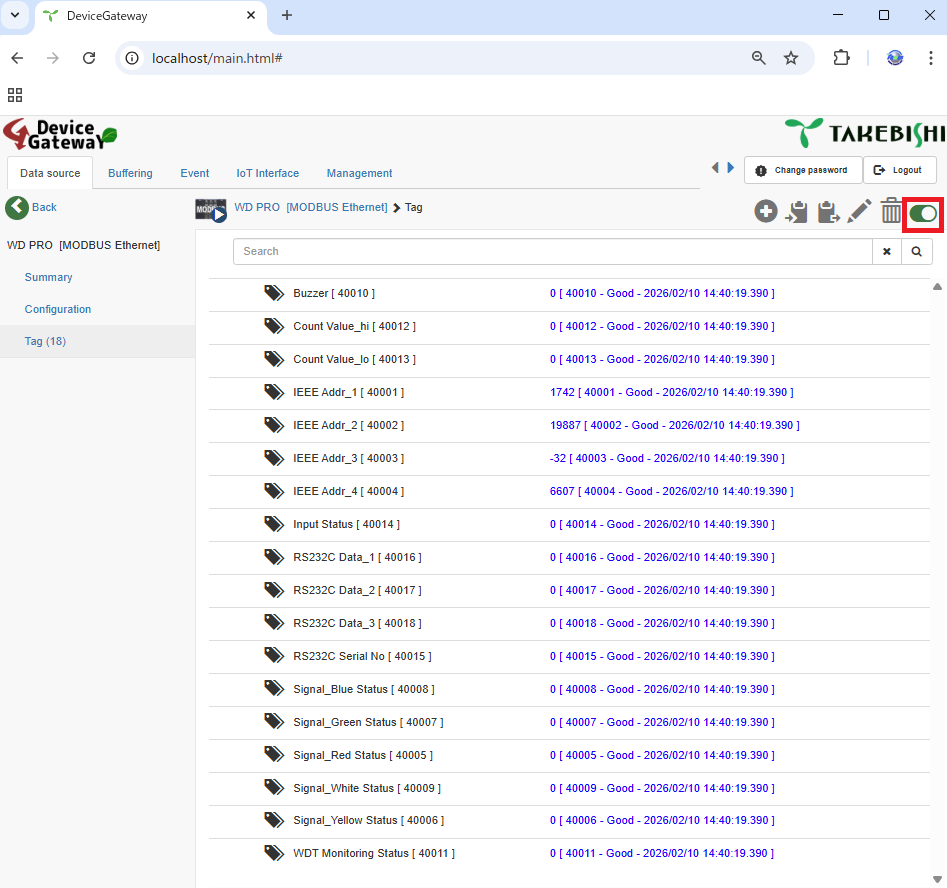Click inside the Search input field
Viewport: 947px width, 888px height.
coord(550,251)
